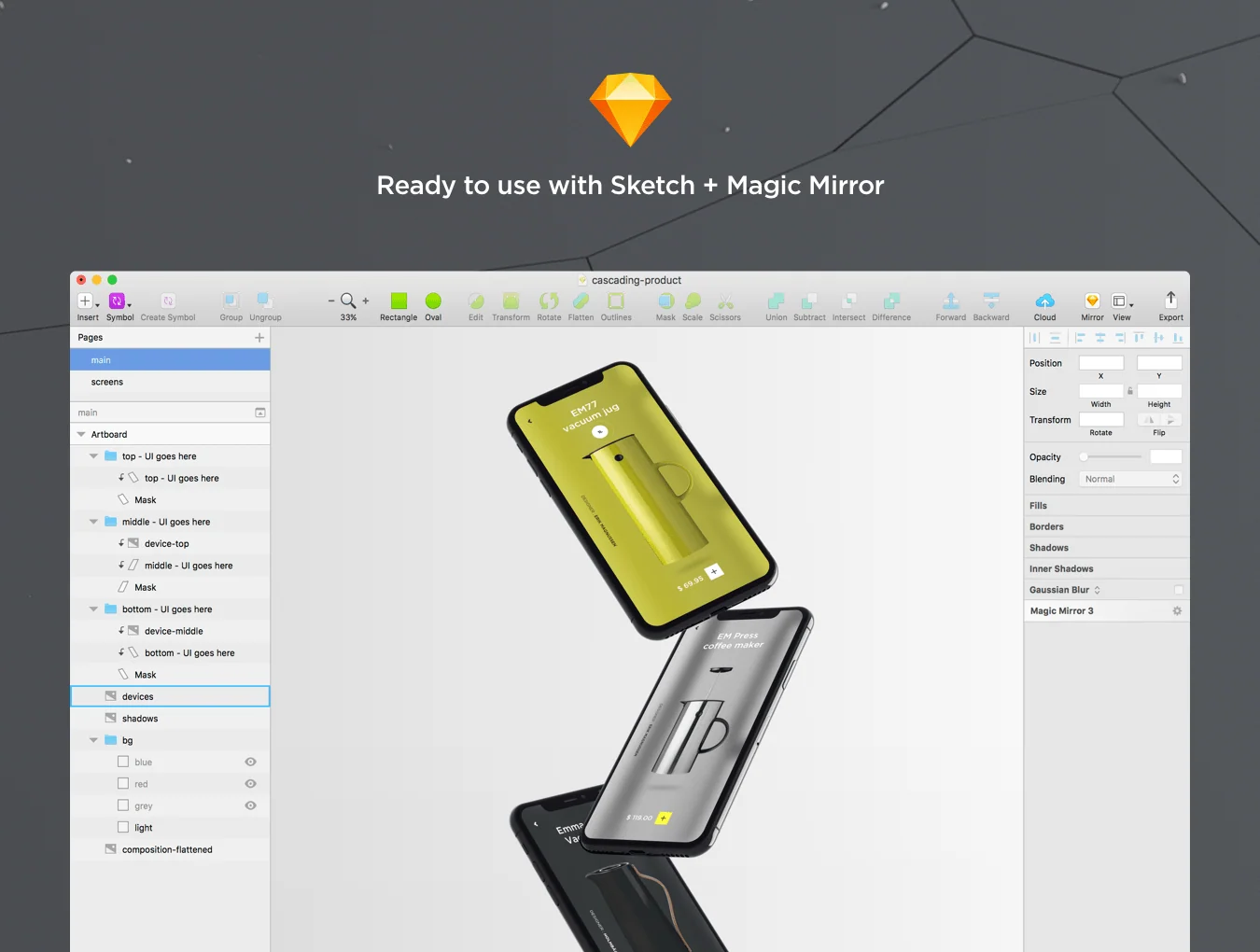1260x952 pixels.
Task: Select the composition-flattened layer
Action: pyautogui.click(x=170, y=849)
